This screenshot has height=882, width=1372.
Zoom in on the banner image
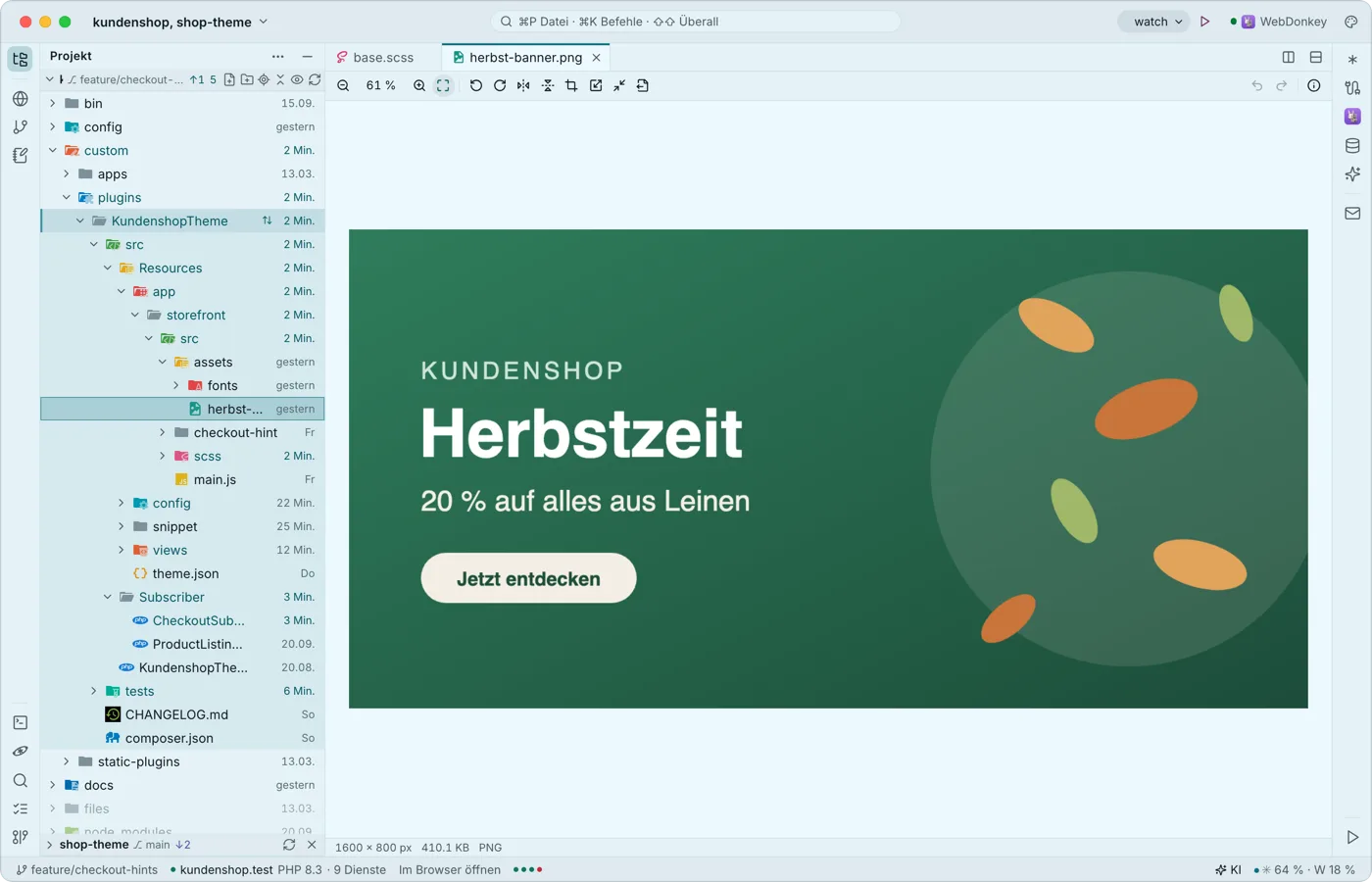419,86
